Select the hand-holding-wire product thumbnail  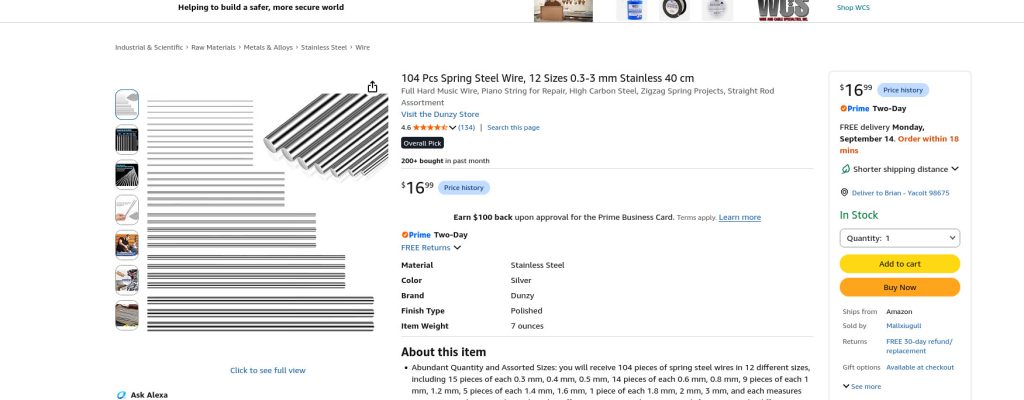(127, 210)
